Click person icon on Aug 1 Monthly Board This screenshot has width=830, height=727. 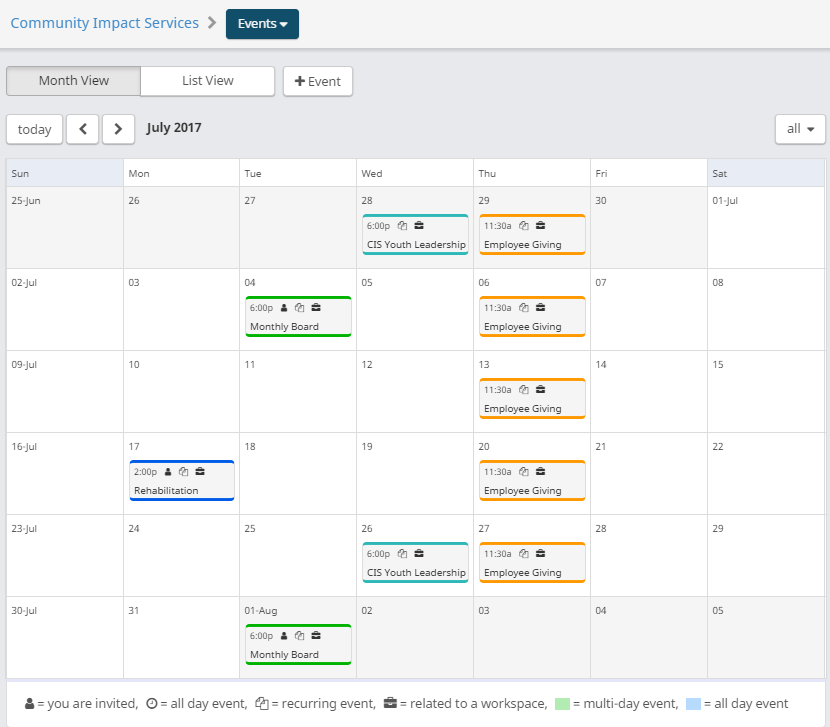click(284, 636)
